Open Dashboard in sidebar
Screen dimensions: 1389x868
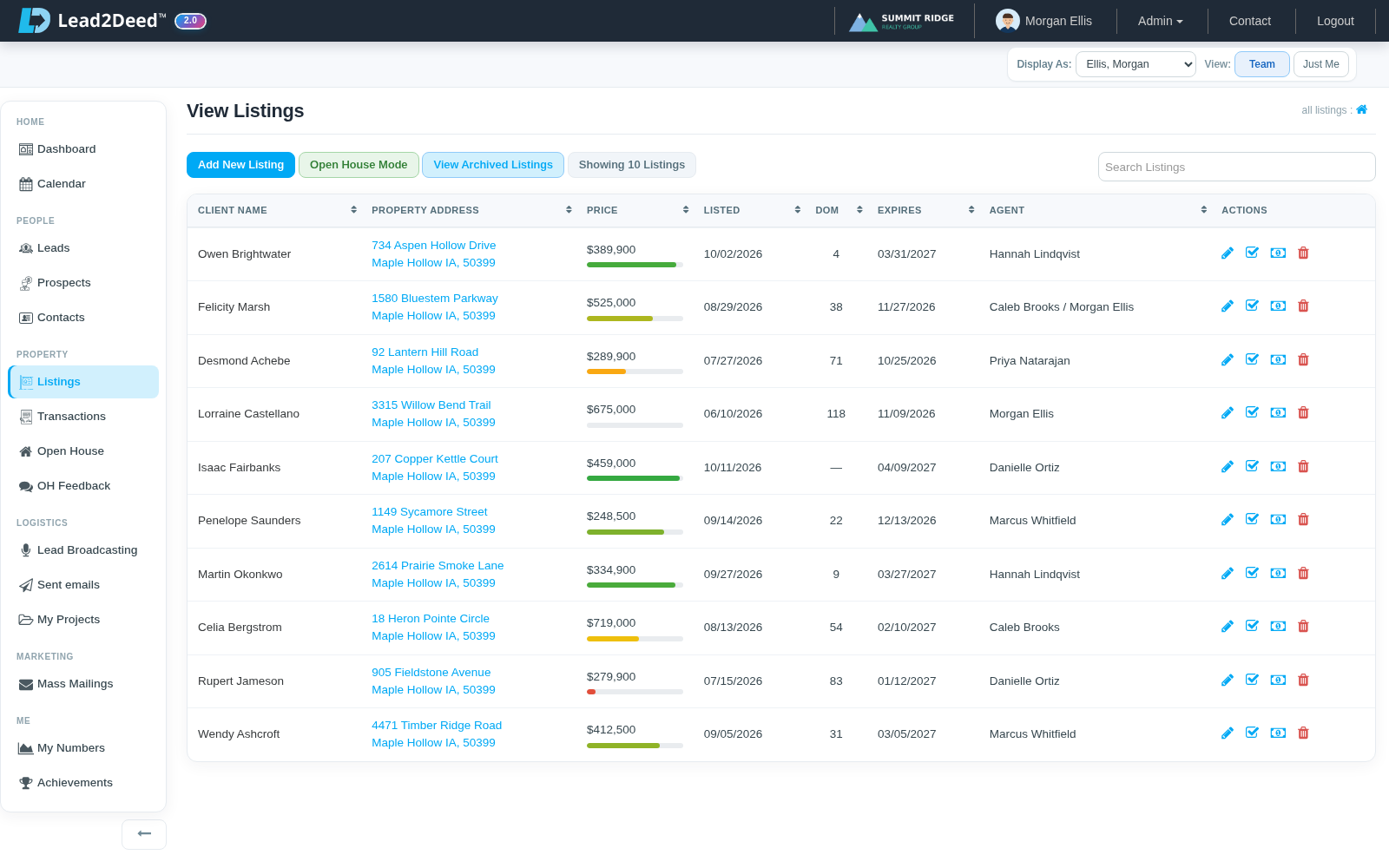coord(83,149)
